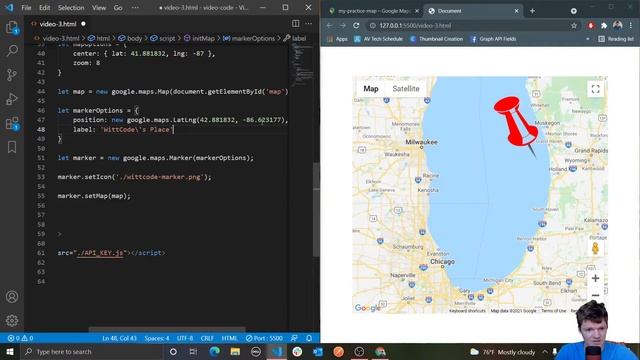Click Port : 5500 Live Server status
The width and height of the screenshot is (640, 360).
264,338
